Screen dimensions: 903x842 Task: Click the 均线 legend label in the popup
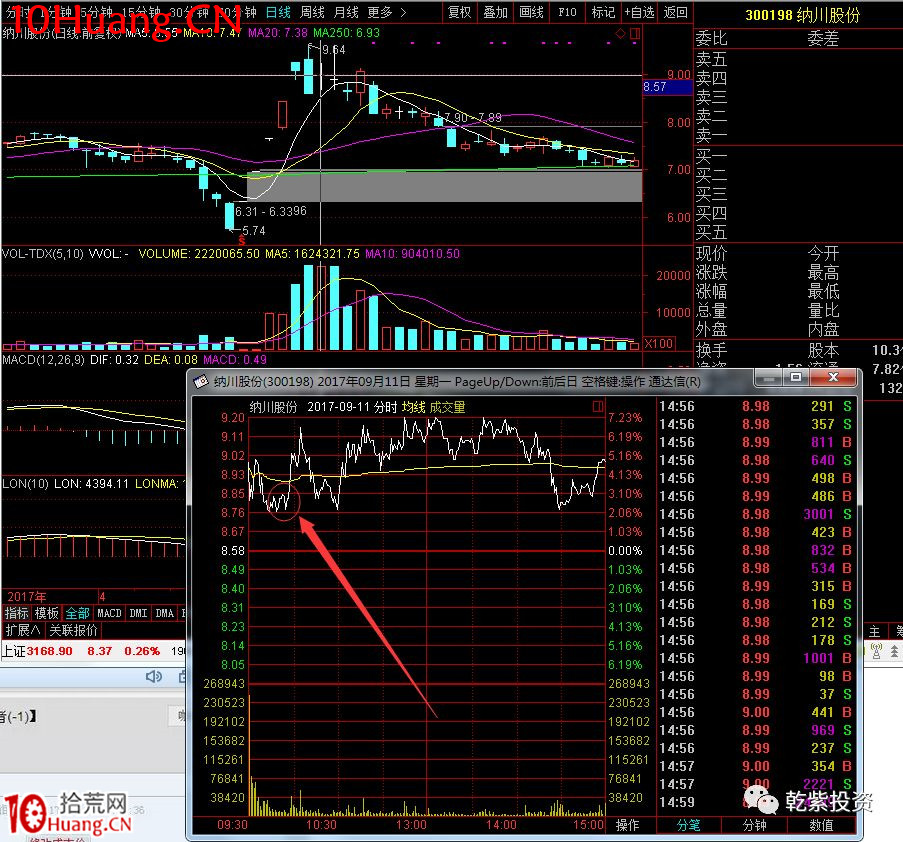(x=413, y=407)
